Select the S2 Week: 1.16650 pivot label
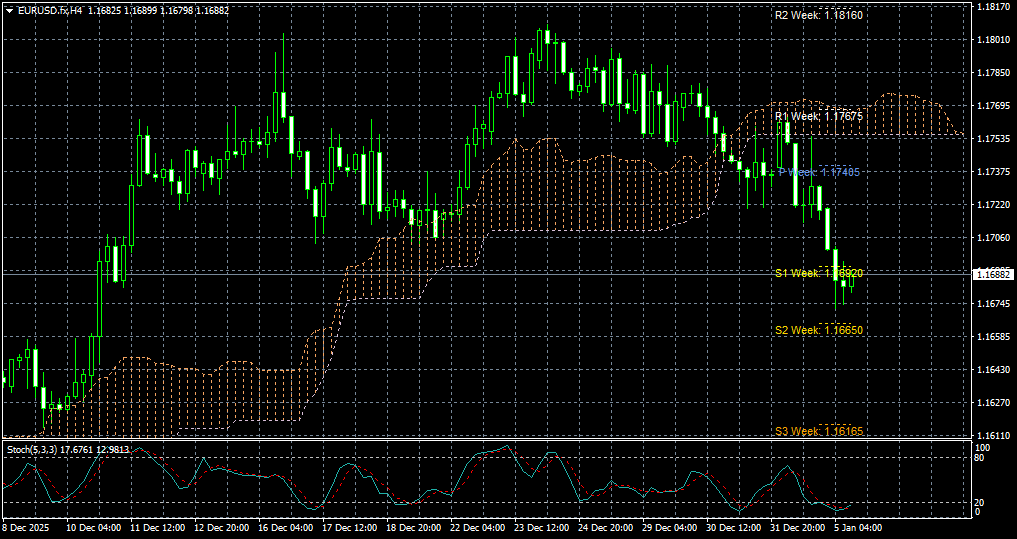Image resolution: width=1017 pixels, height=539 pixels. pyautogui.click(x=819, y=330)
